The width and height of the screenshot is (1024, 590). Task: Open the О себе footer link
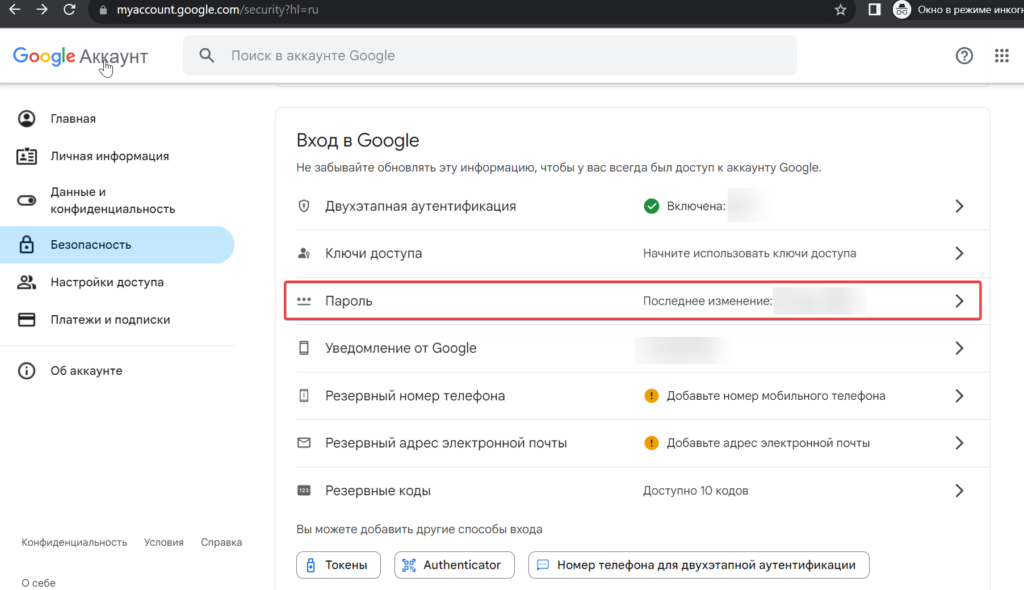pyautogui.click(x=39, y=583)
